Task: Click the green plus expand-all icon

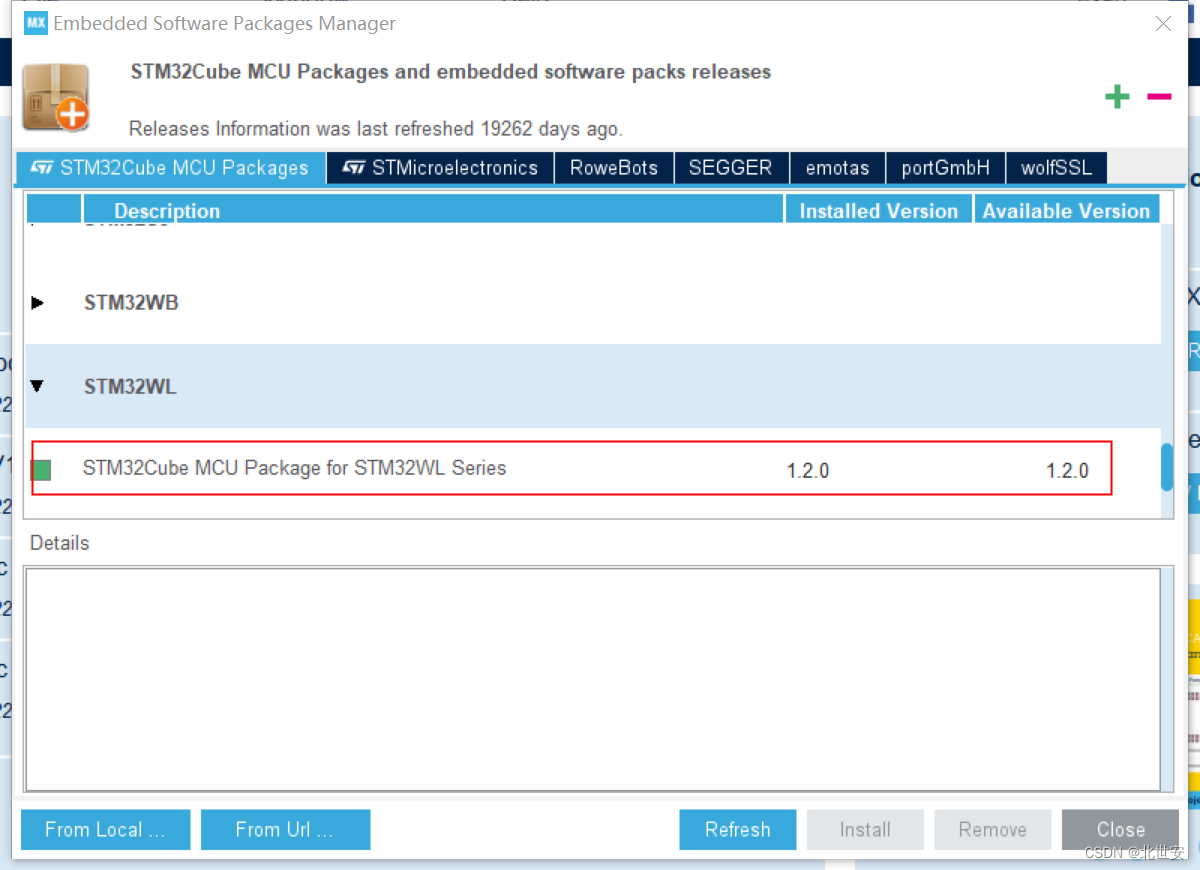Action: [1117, 96]
